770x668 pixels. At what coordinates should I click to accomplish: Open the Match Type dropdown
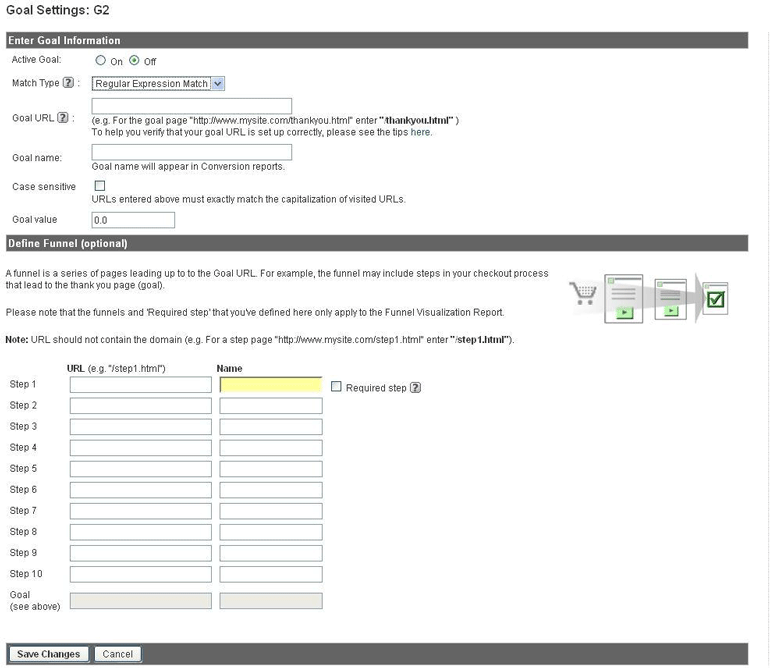point(158,84)
